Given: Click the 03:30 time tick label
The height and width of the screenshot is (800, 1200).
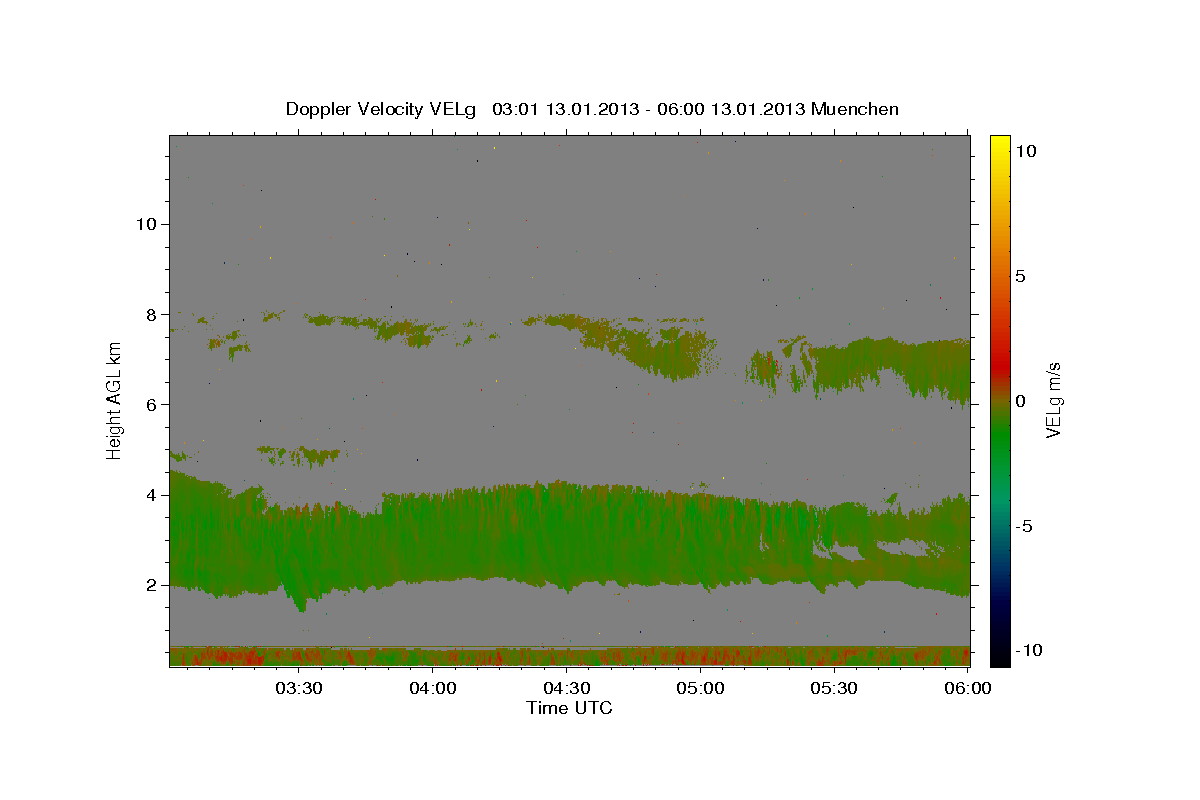Looking at the screenshot, I should pyautogui.click(x=298, y=689).
